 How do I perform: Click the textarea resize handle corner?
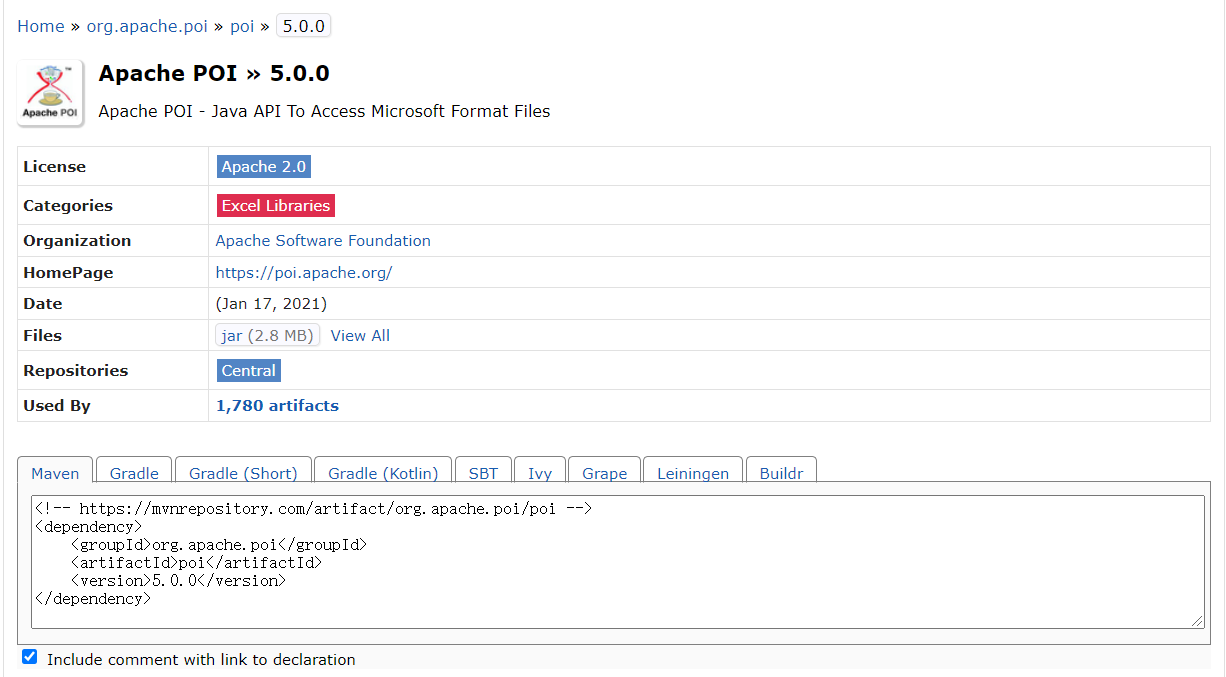[1197, 621]
